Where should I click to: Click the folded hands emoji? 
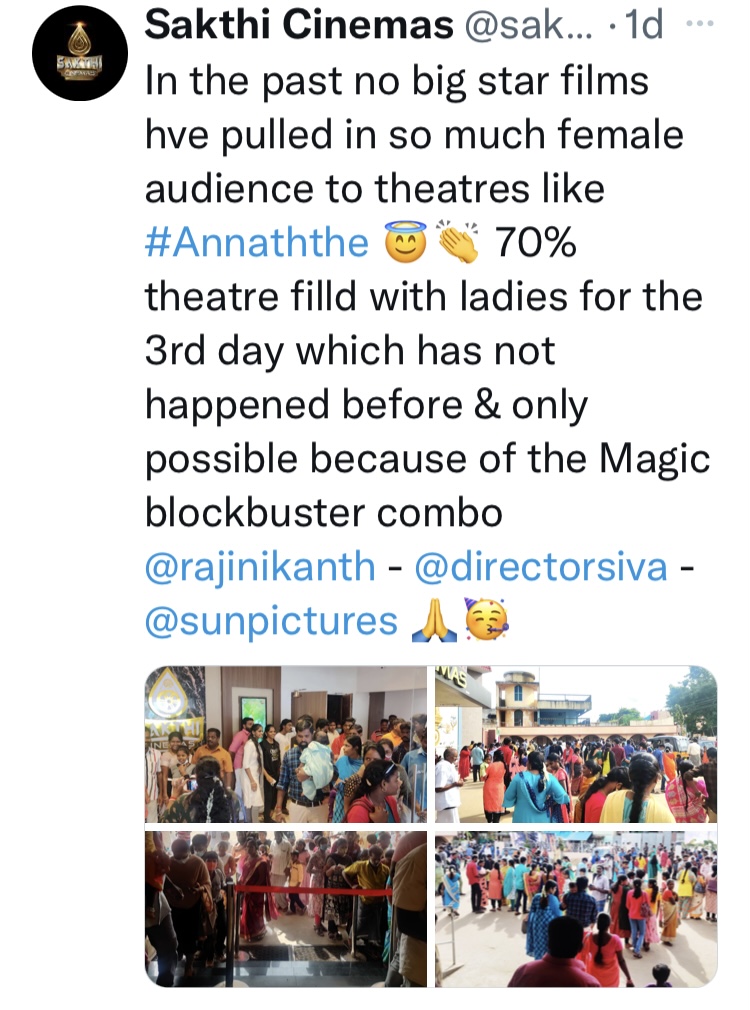(x=434, y=621)
